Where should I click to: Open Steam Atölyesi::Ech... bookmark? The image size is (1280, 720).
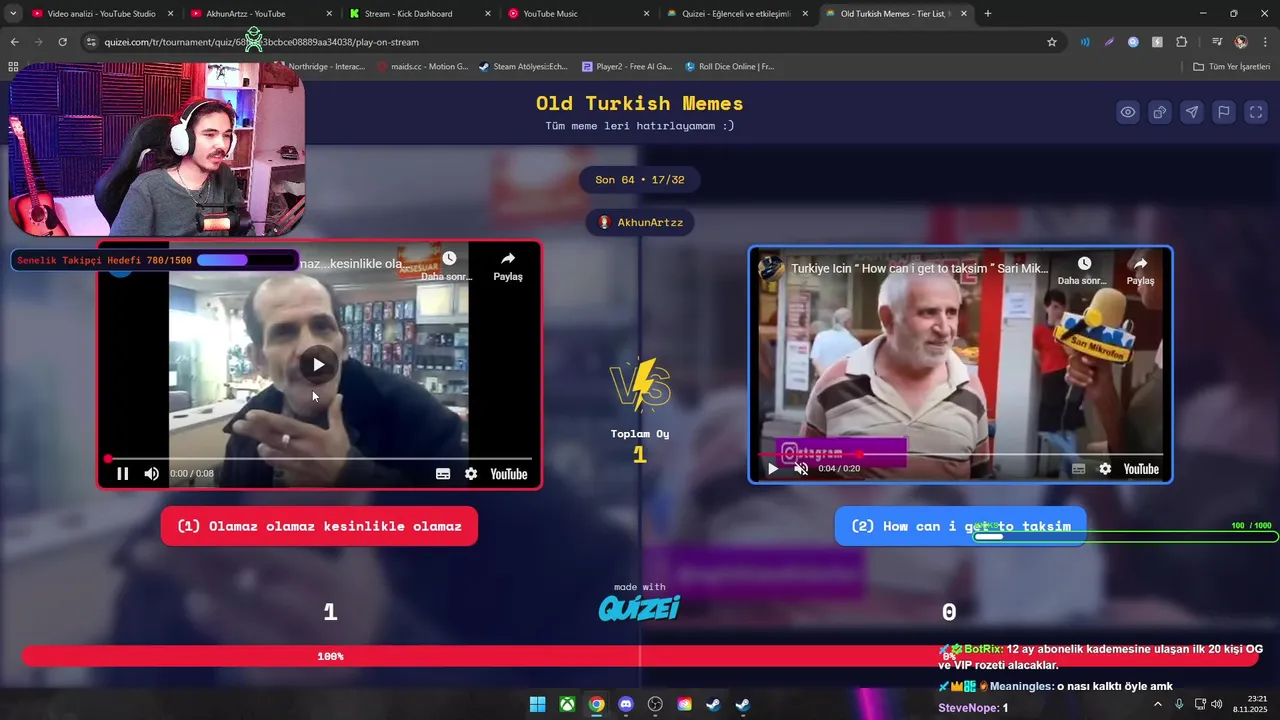[x=523, y=66]
